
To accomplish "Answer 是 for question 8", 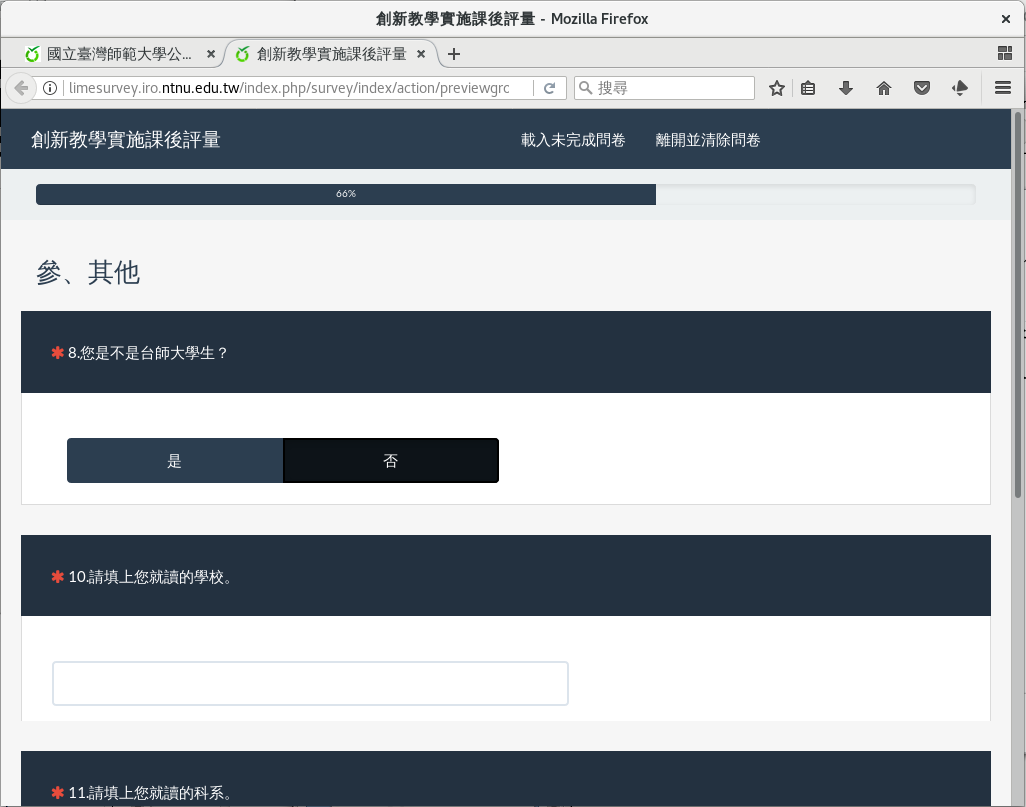I will [175, 461].
